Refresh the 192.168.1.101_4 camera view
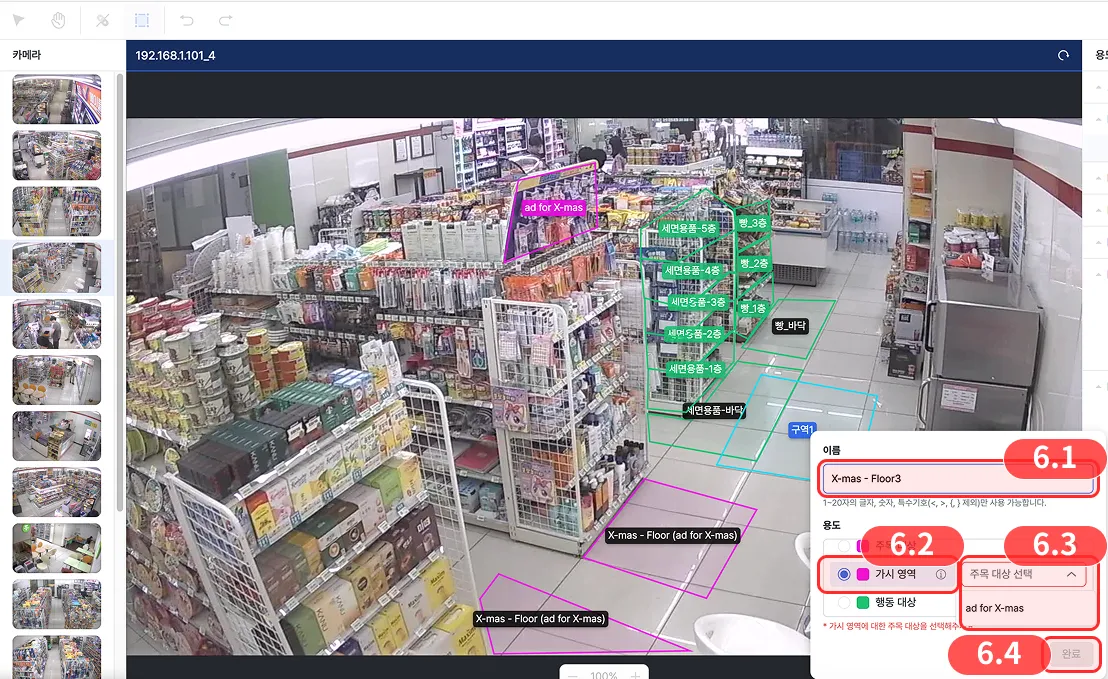This screenshot has height=679, width=1108. point(1063,55)
